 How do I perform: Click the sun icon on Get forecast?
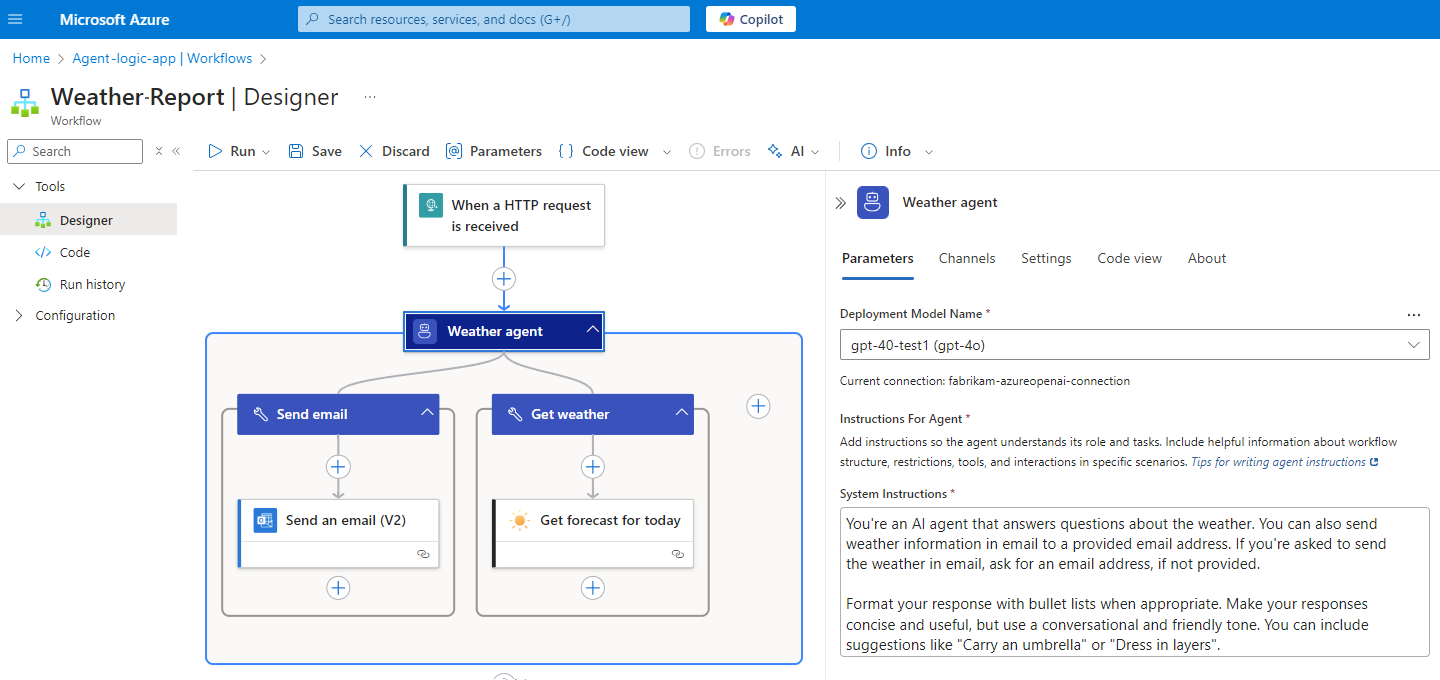[520, 520]
